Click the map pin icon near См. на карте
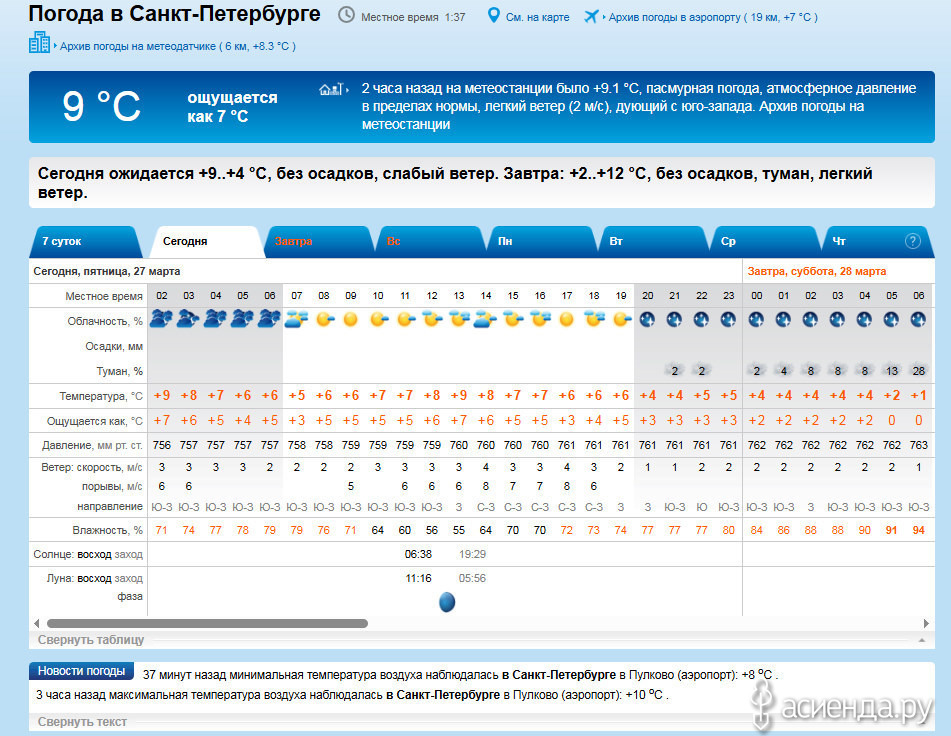This screenshot has width=951, height=736. [493, 16]
